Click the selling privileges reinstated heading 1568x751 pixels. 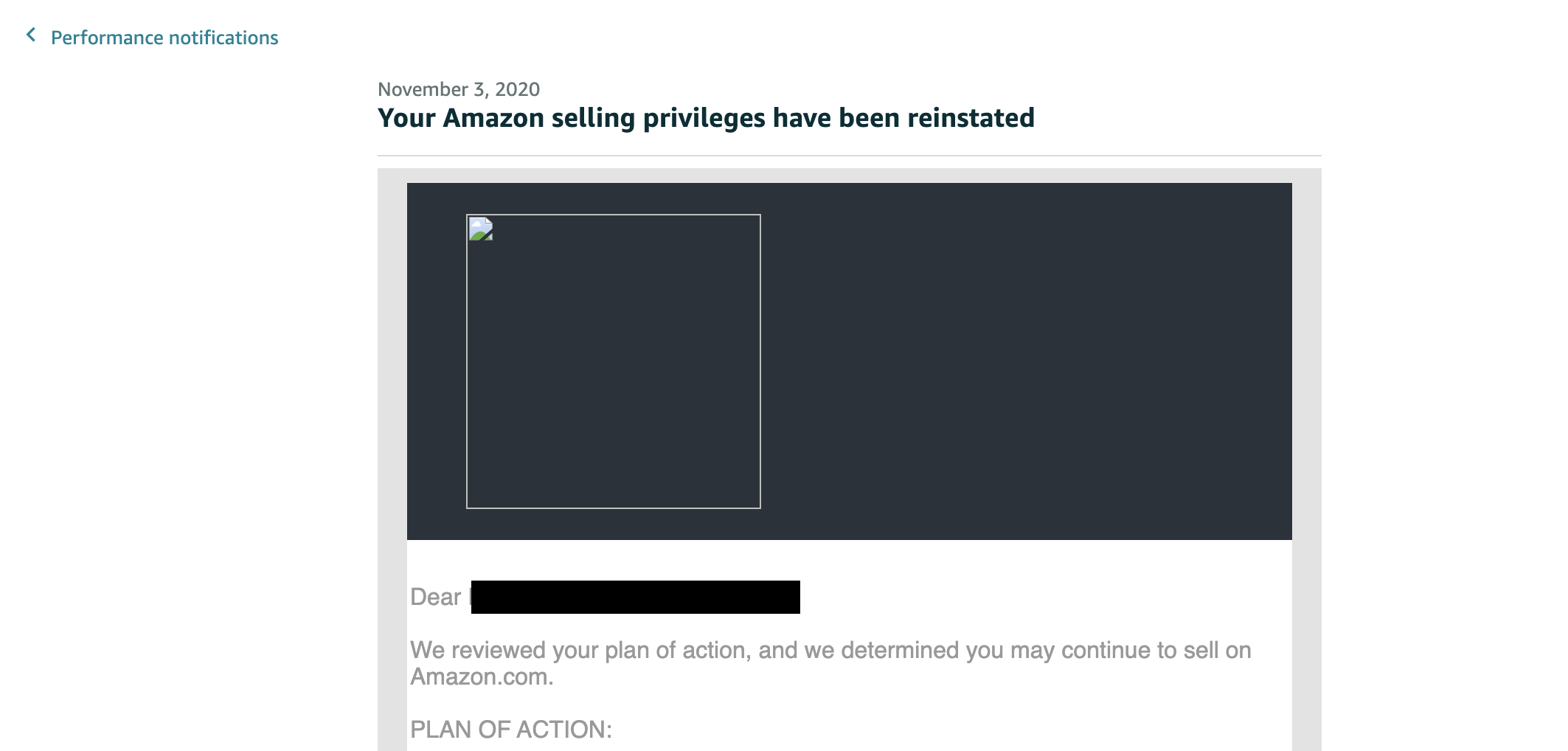(705, 118)
